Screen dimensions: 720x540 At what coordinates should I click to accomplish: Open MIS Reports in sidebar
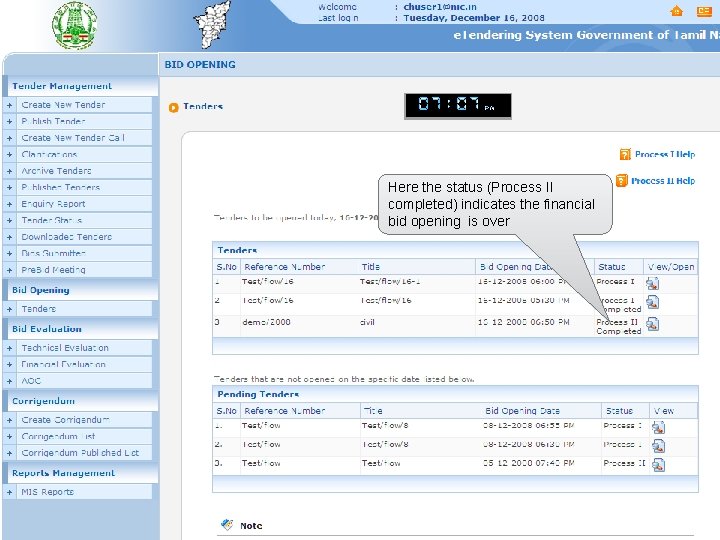click(x=47, y=492)
